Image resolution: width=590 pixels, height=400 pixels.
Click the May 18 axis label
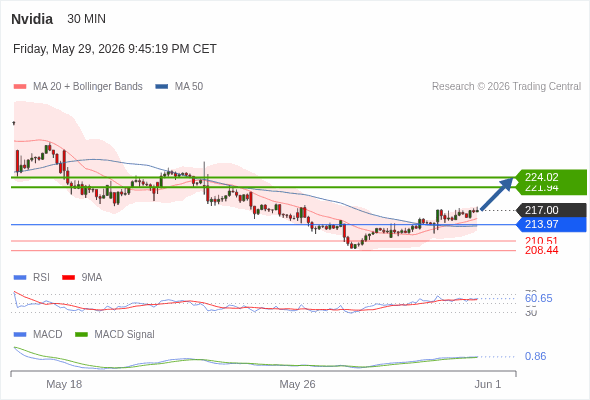point(64,384)
